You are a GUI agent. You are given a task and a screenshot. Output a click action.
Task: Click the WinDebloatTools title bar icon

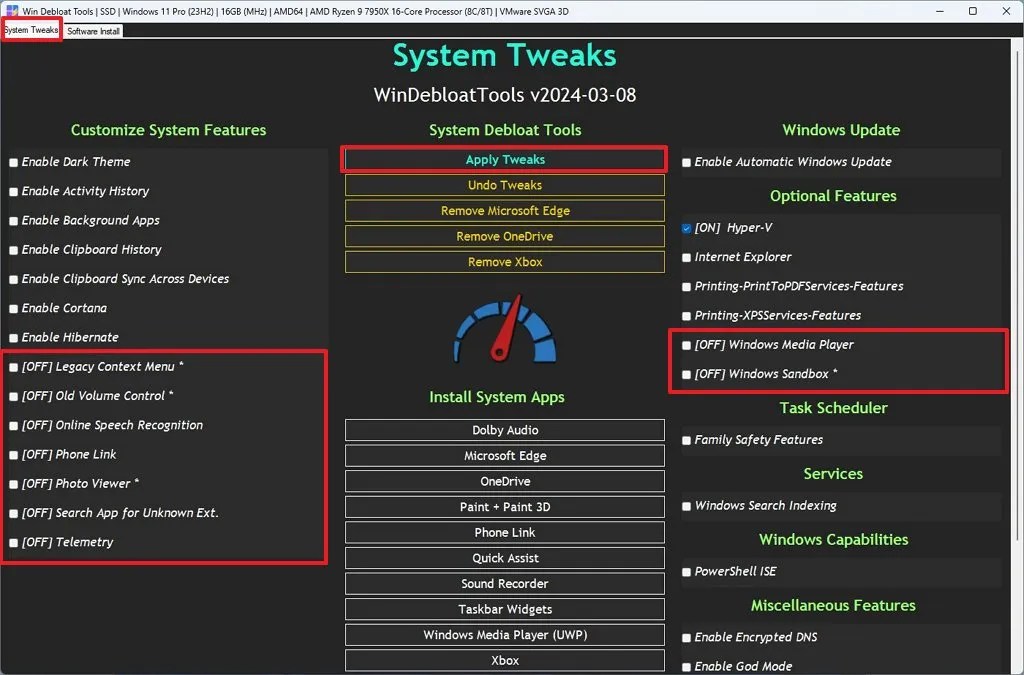[x=11, y=11]
